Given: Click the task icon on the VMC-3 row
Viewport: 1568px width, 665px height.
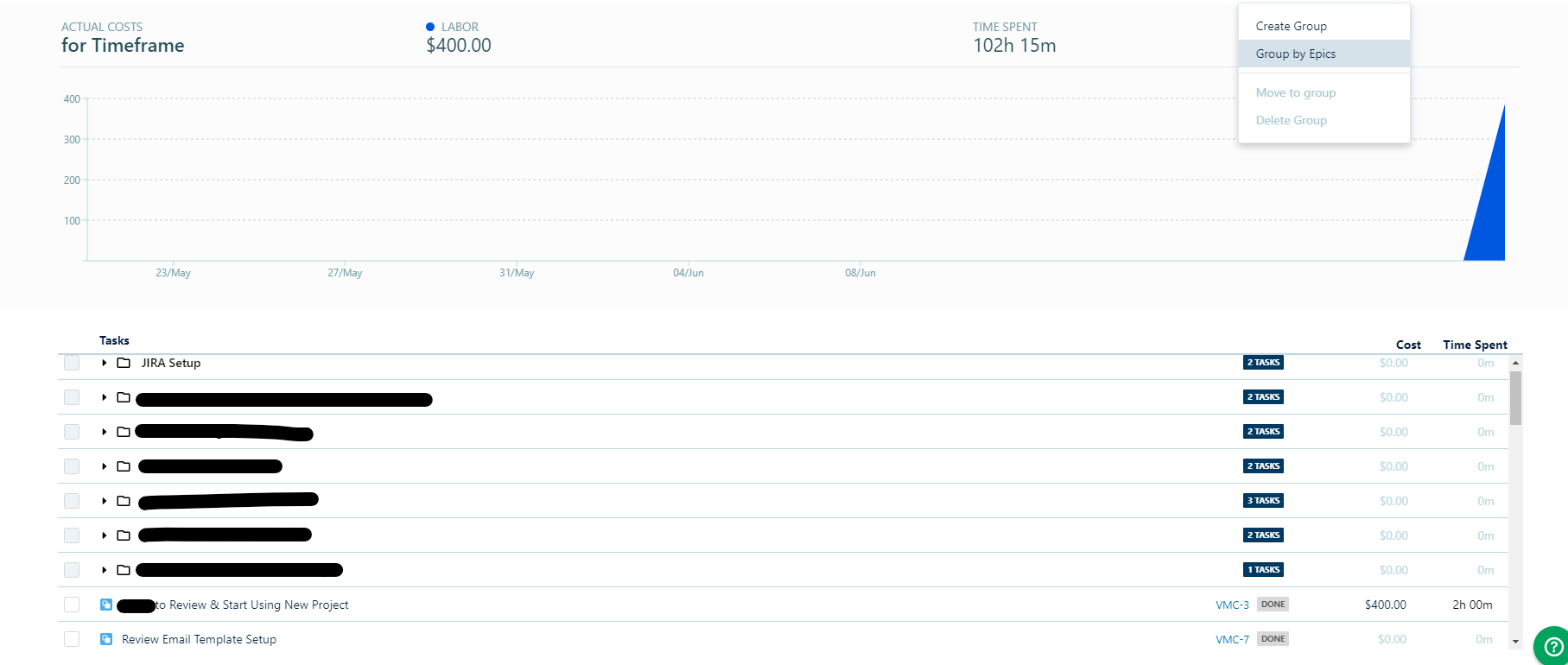Looking at the screenshot, I should 106,605.
